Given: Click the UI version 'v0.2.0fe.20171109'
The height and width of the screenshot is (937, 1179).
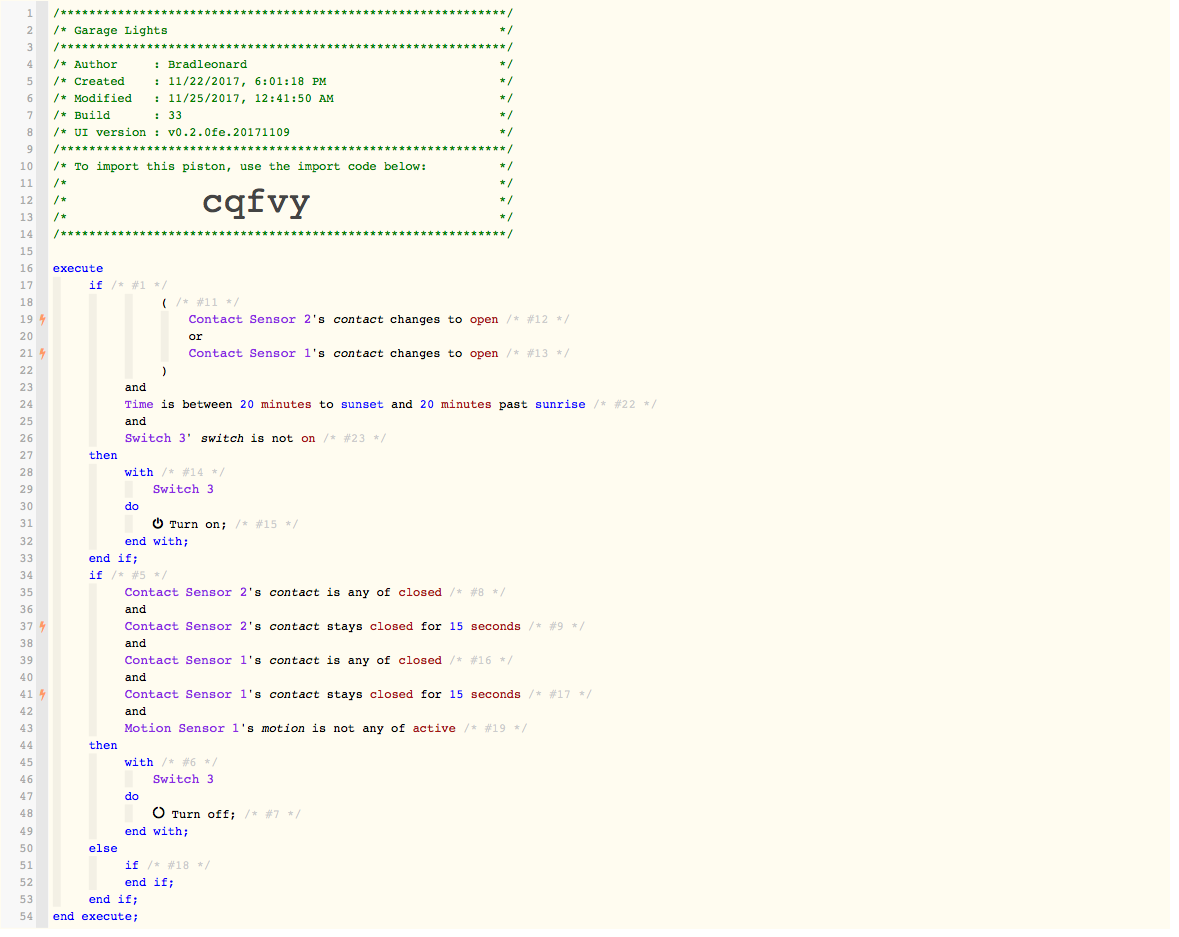Looking at the screenshot, I should 229,132.
